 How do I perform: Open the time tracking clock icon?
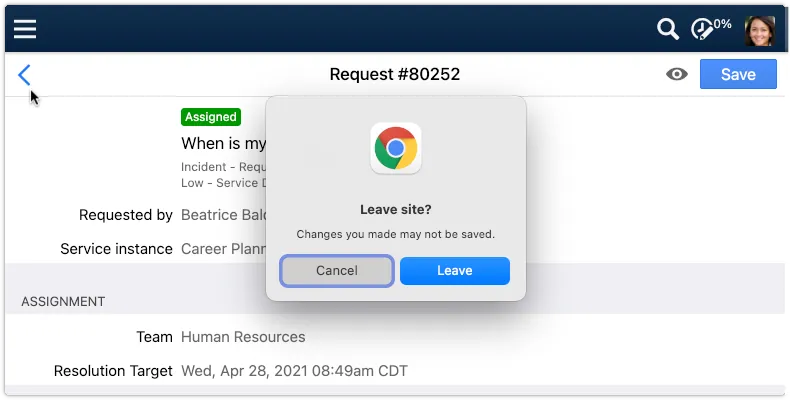point(702,29)
